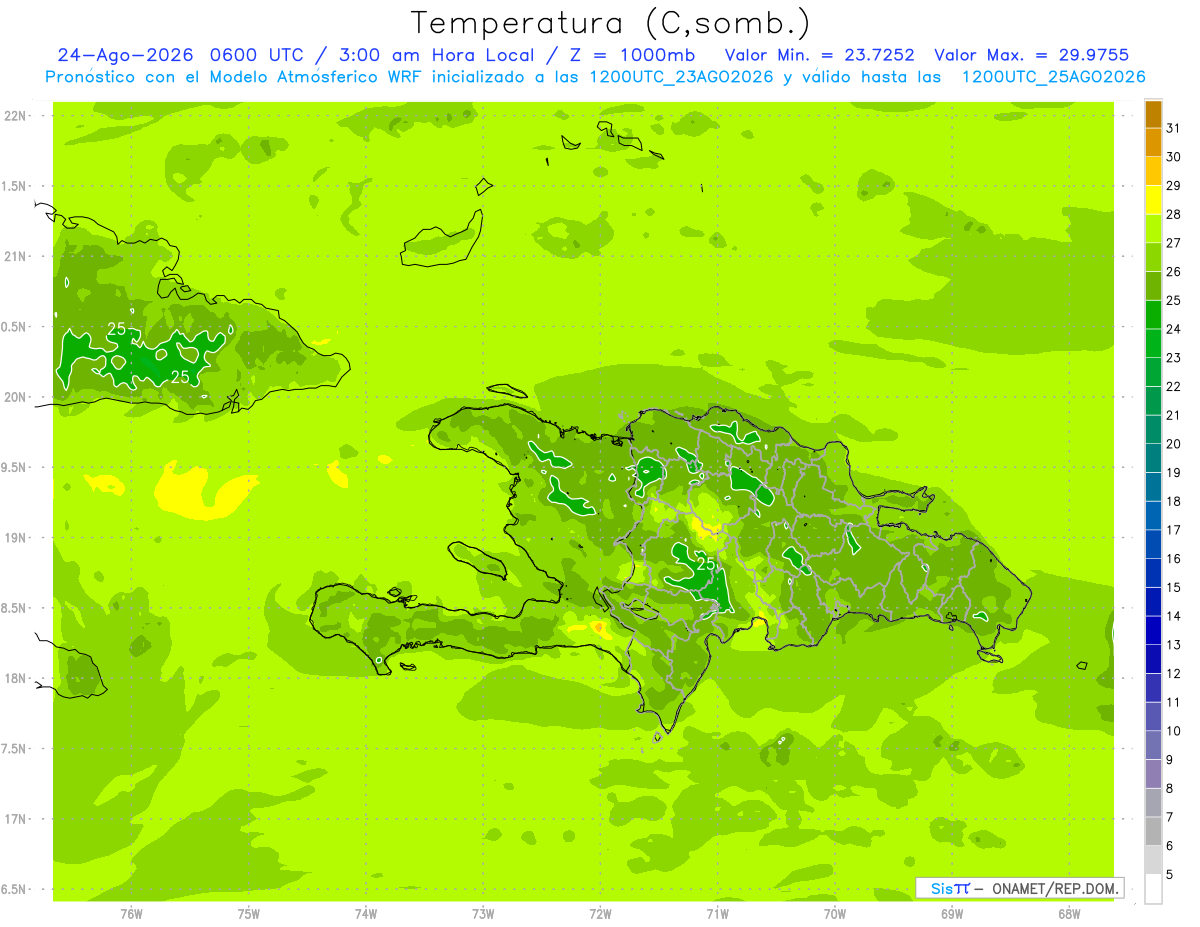Click the '20N' latitude label
The image size is (1200, 927).
click(x=15, y=397)
